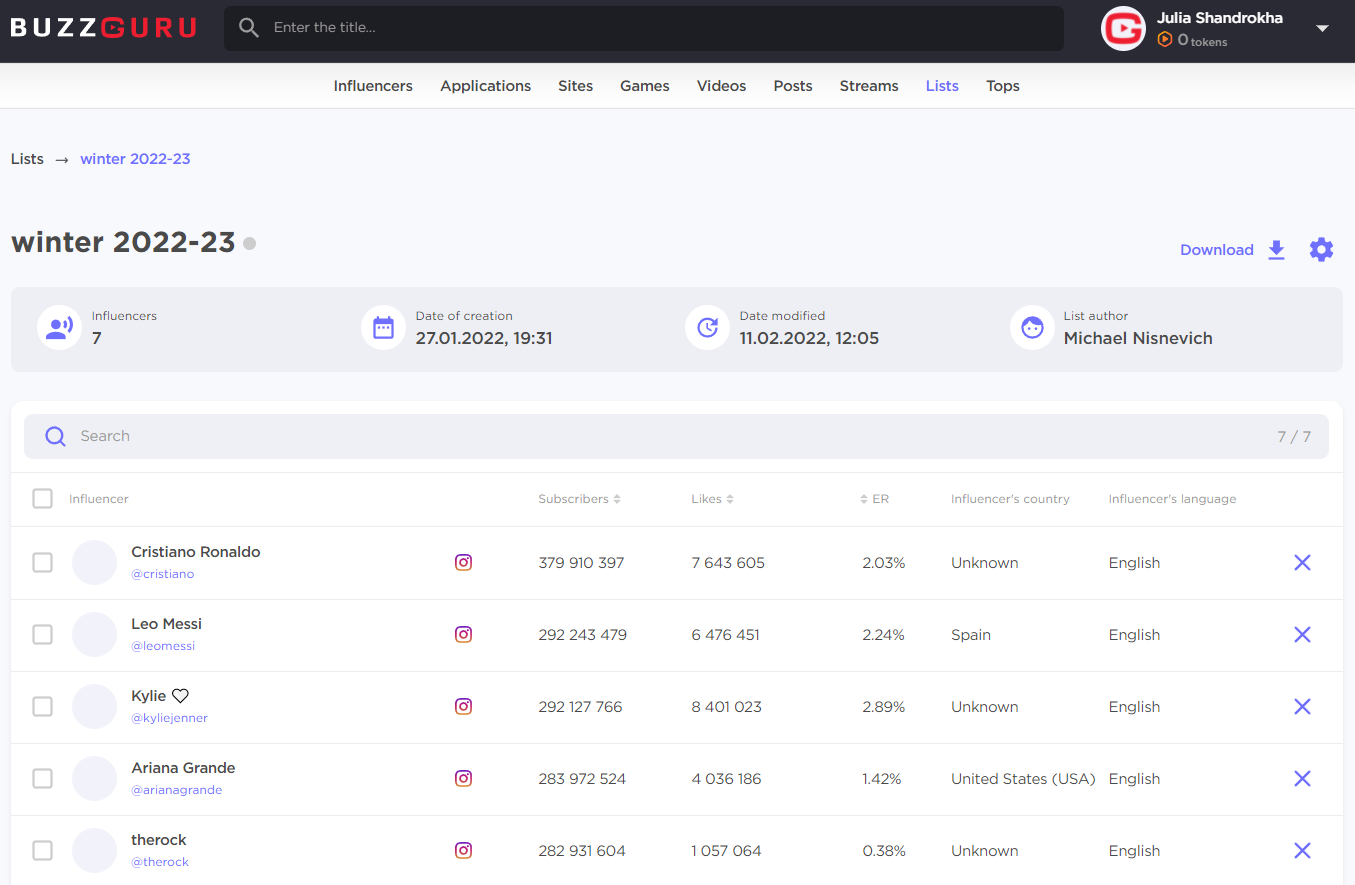
Task: Click Instagram icon for Cristiano Ronaldo
Action: tap(463, 562)
